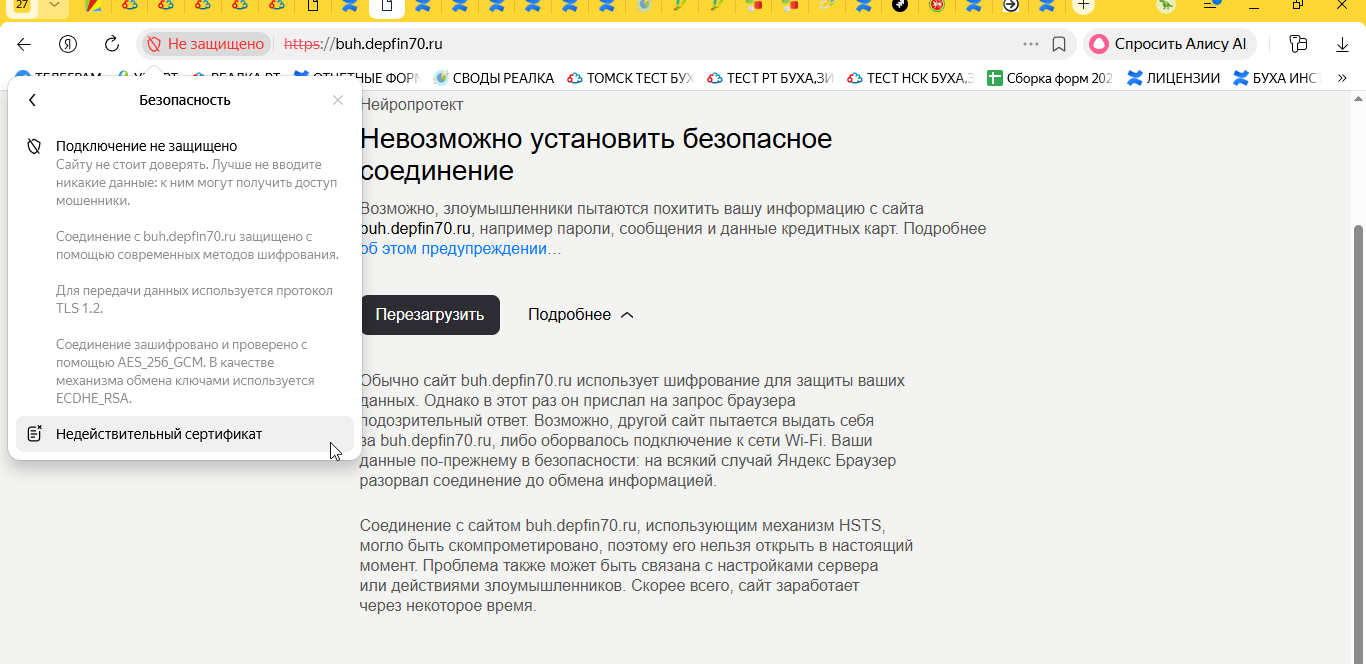Image resolution: width=1366 pixels, height=664 pixels.
Task: Open the "ОТЧЕТНЫЕ ФОРМ" bookmark
Action: pyautogui.click(x=356, y=78)
